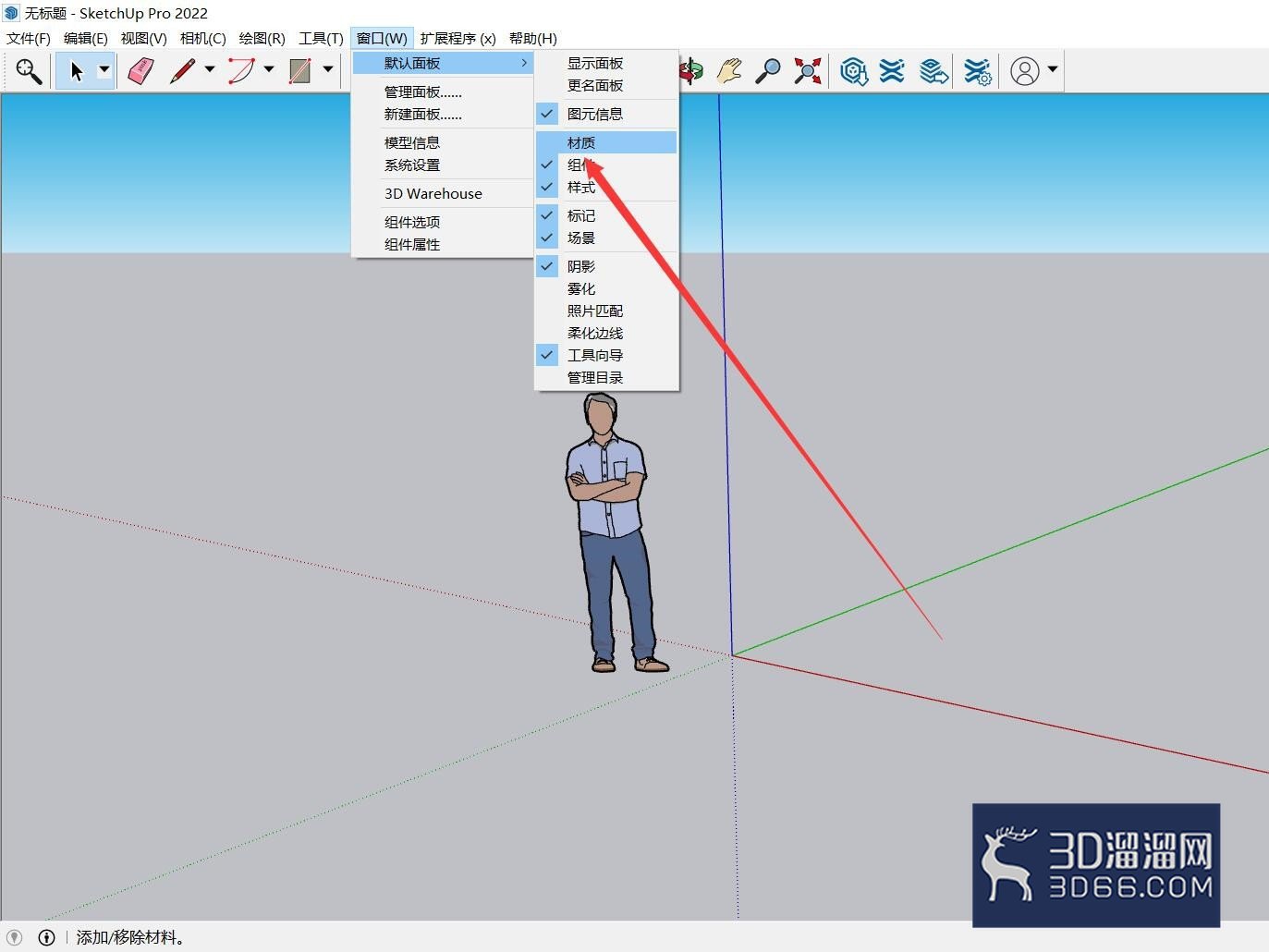Expand the 默认面板 submenu
Screen dimensions: 1269x952
click(443, 63)
